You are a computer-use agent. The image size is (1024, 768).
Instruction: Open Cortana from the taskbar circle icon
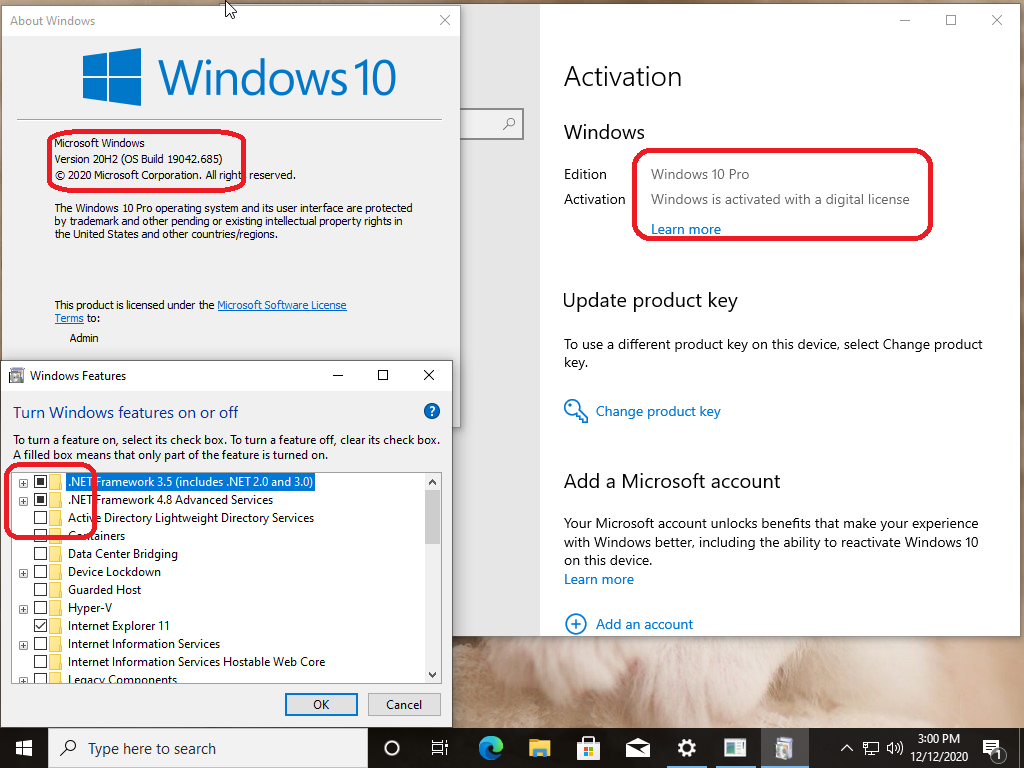click(392, 748)
